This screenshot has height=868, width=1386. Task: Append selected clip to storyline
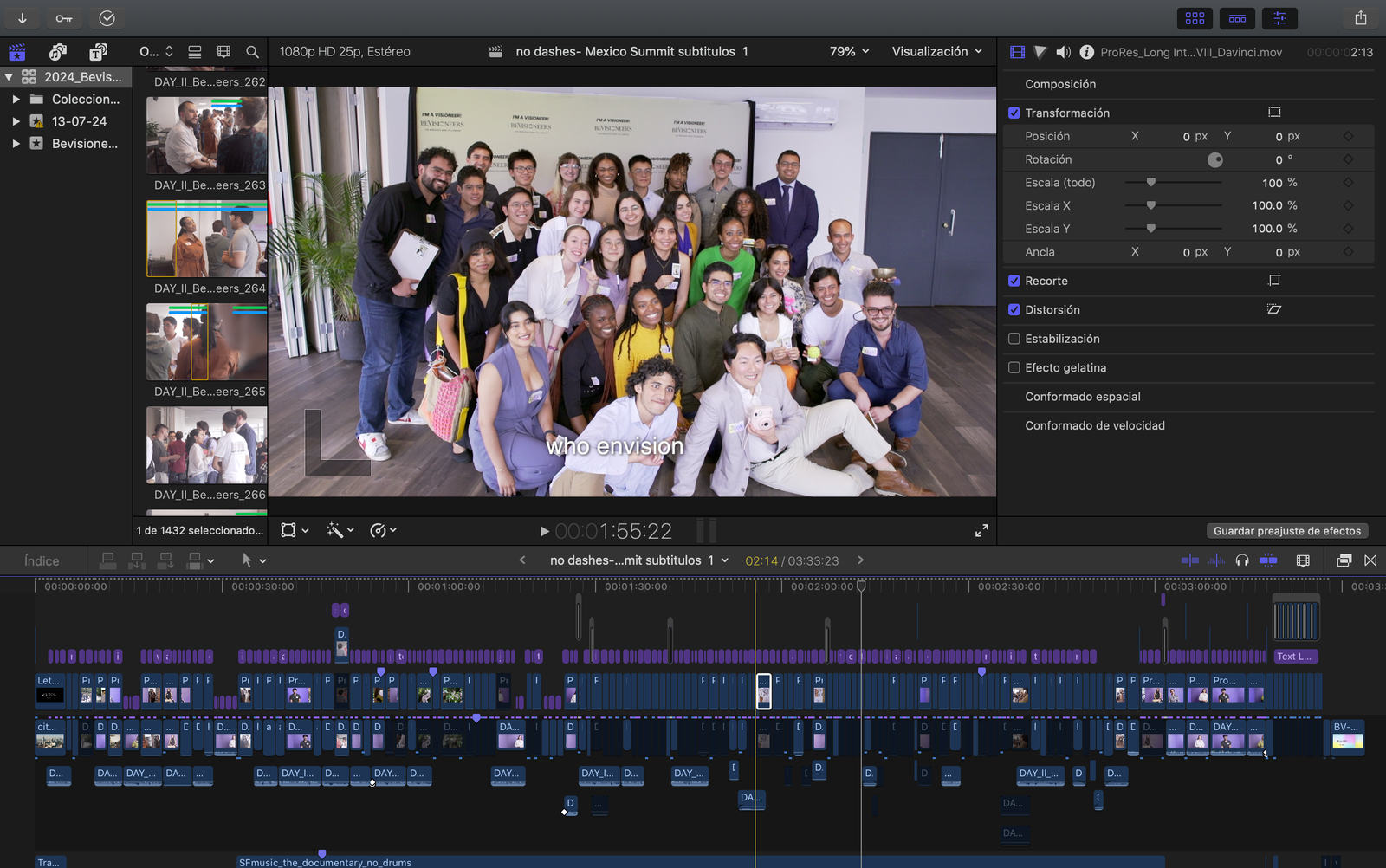[x=165, y=560]
